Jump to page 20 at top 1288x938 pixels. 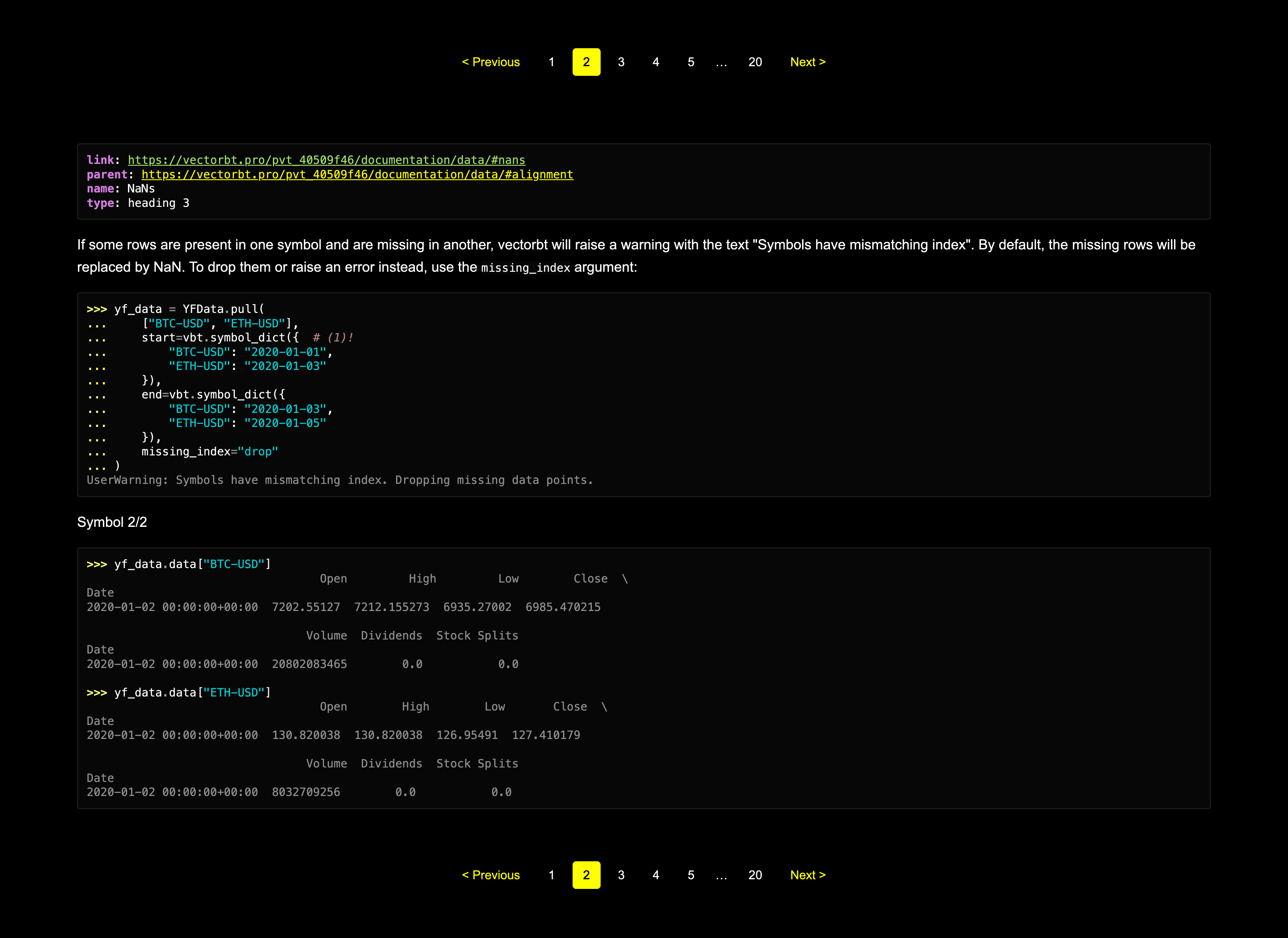click(x=755, y=62)
